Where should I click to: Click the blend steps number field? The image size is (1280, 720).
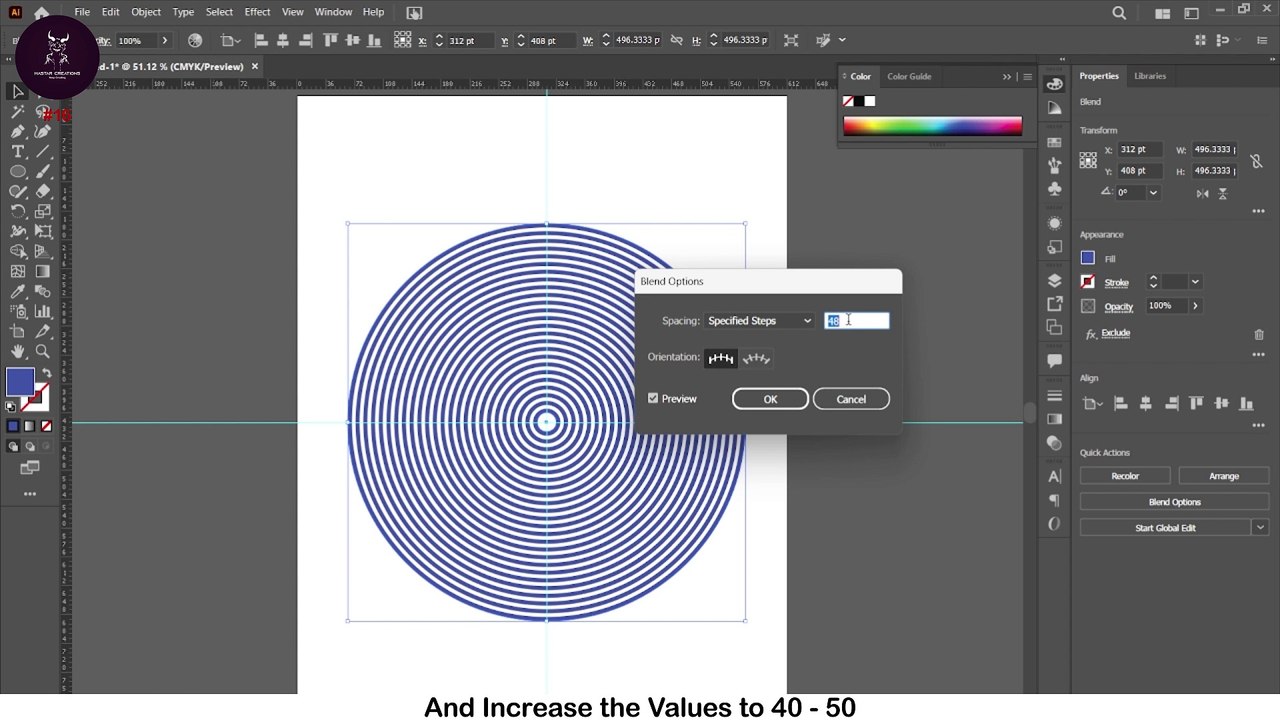(856, 321)
